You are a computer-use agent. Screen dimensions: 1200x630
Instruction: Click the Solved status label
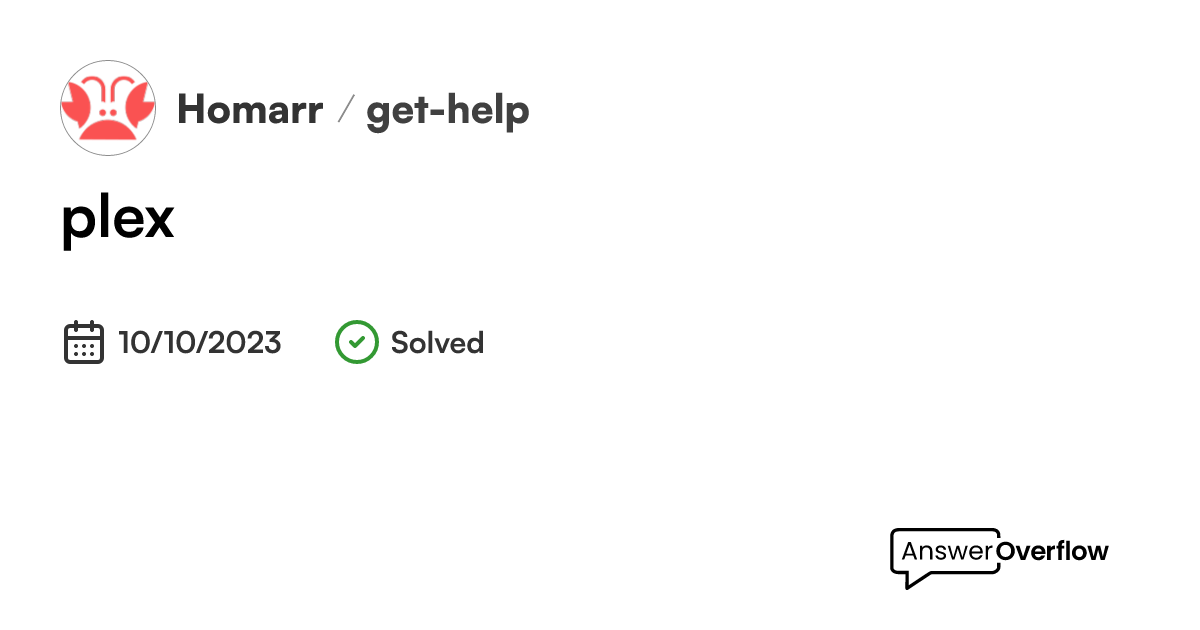tap(437, 343)
